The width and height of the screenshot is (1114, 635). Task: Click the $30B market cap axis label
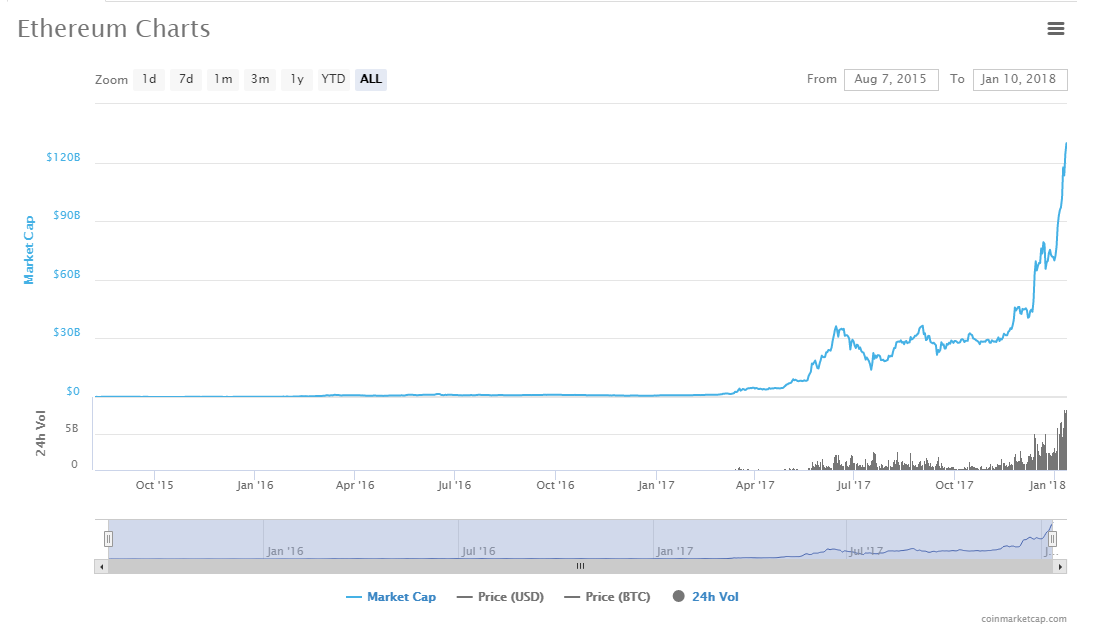pos(67,332)
